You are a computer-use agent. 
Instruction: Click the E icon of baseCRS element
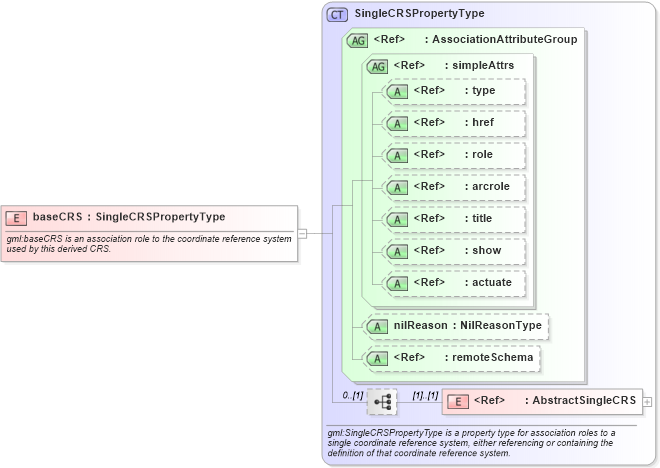point(16,218)
